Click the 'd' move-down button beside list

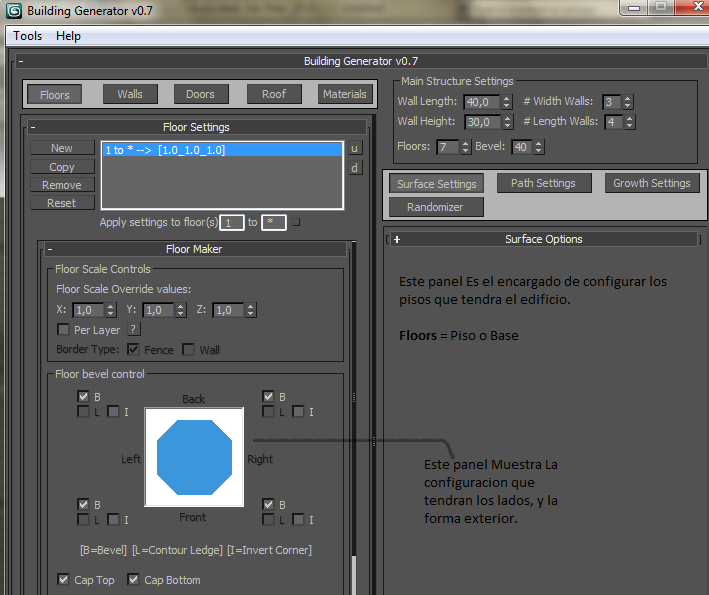click(x=354, y=168)
